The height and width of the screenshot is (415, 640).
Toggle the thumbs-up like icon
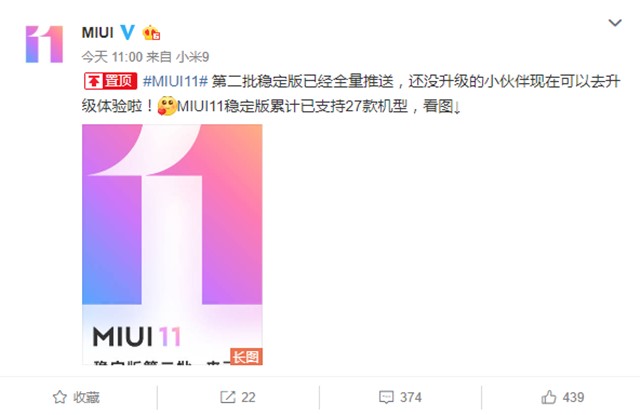click(549, 397)
